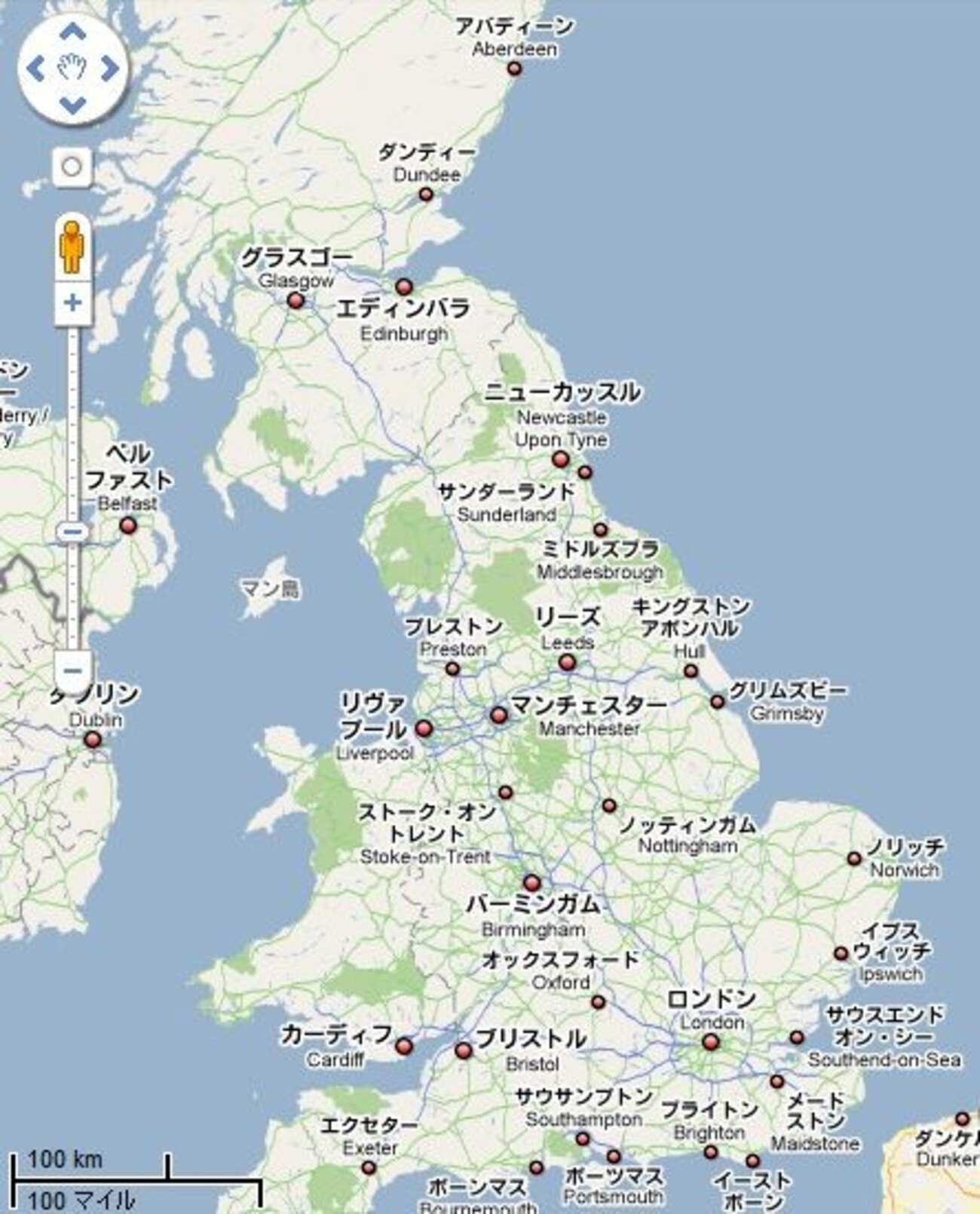Click the Norwich map marker

pos(854,859)
